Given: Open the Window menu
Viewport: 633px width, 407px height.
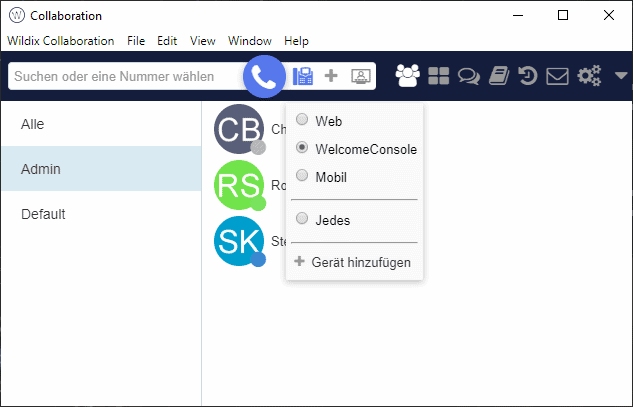Looking at the screenshot, I should click(x=250, y=41).
